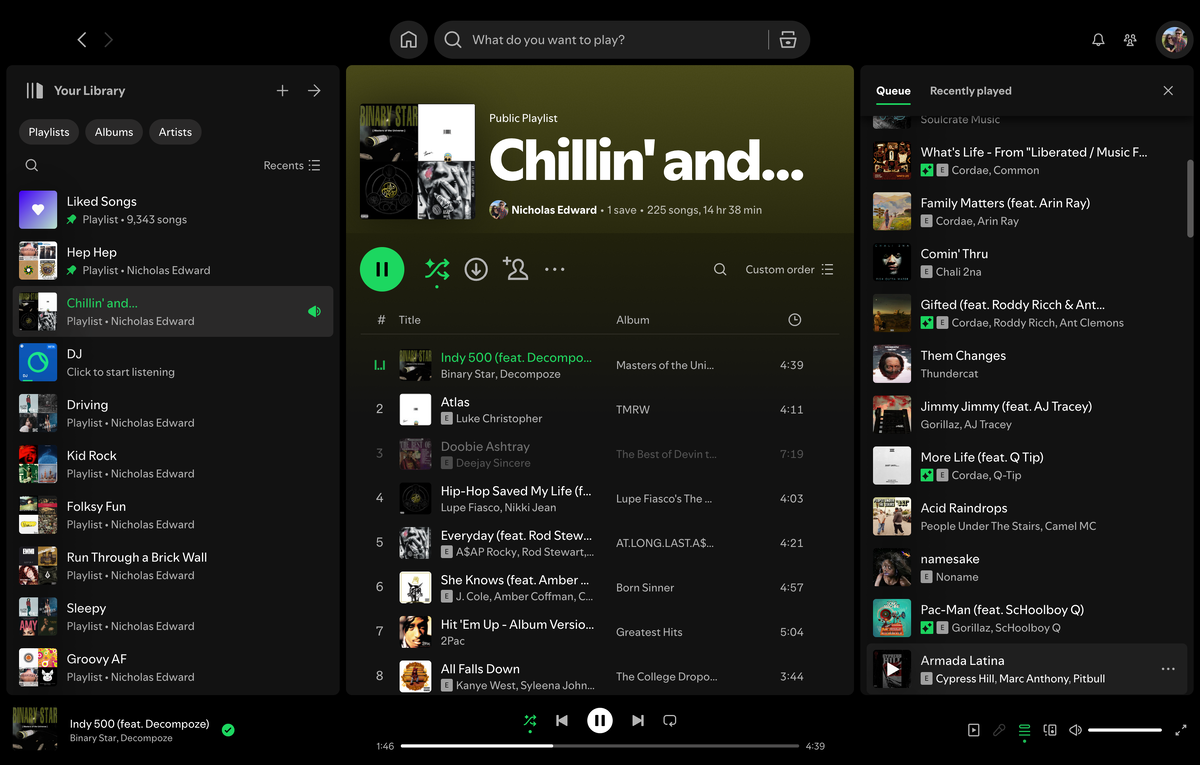Play Armada Latina from the queue
Screen dimensions: 1200x765
(x=892, y=669)
